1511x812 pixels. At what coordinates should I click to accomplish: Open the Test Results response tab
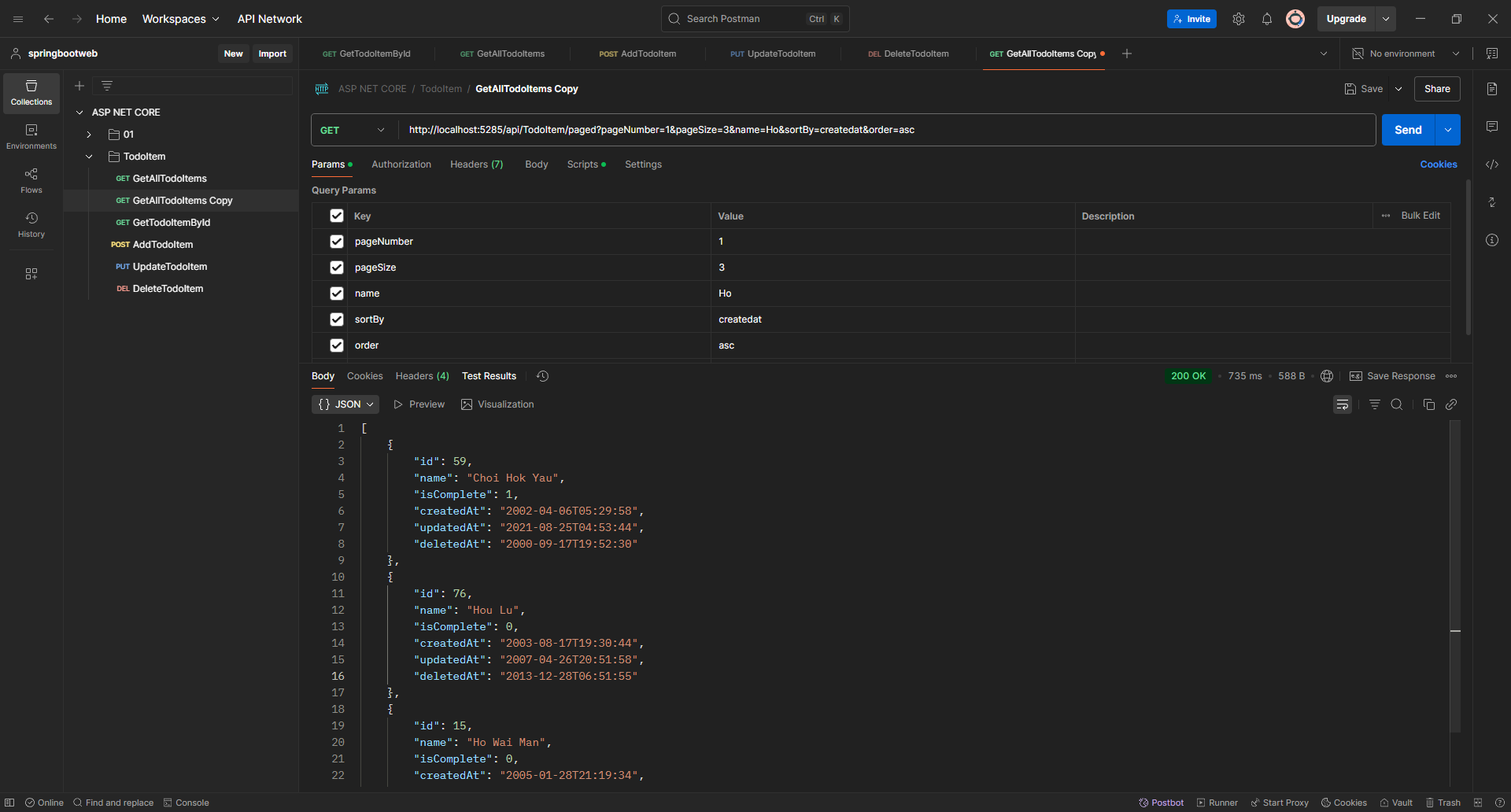[489, 376]
